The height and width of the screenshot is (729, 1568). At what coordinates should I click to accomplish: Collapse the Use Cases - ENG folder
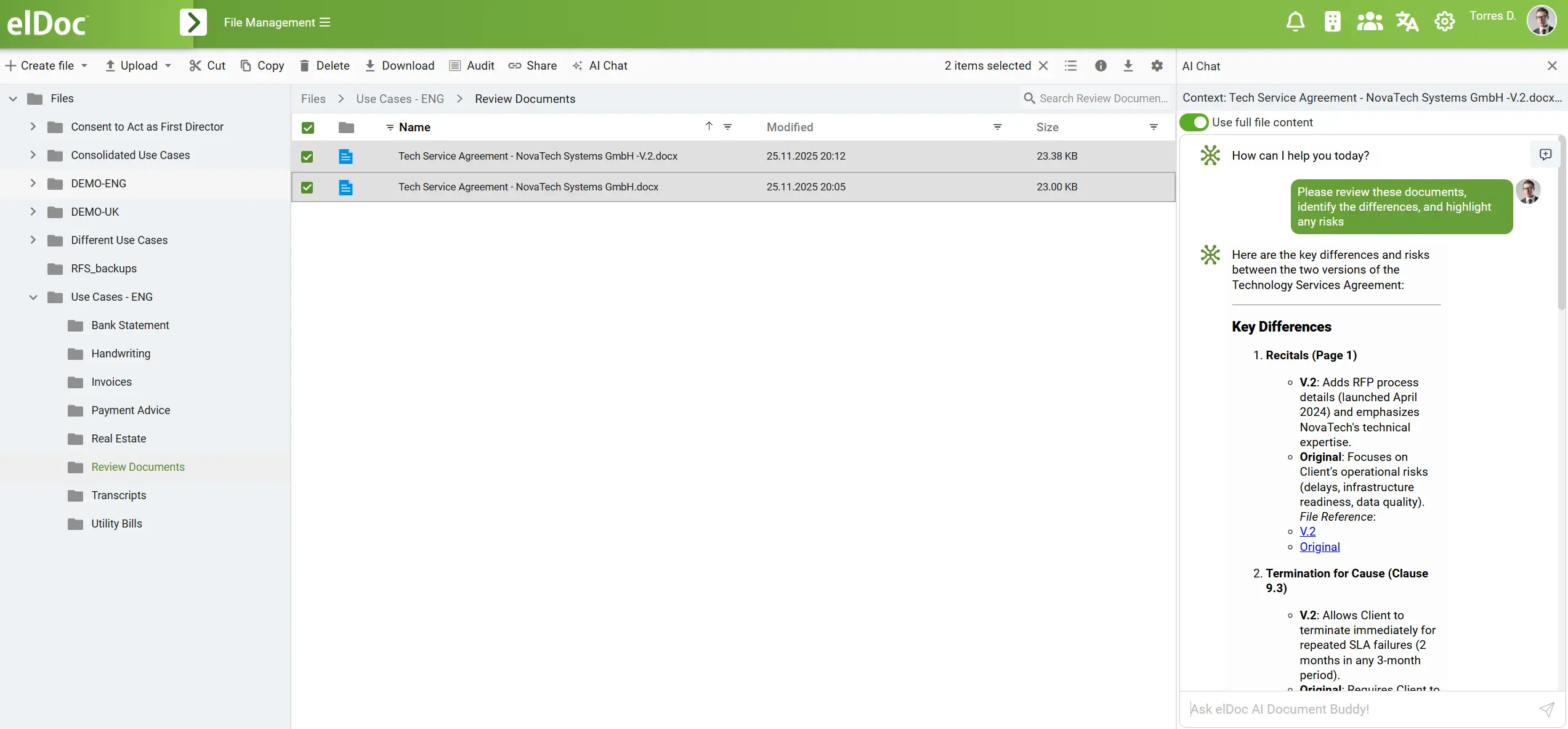tap(33, 297)
